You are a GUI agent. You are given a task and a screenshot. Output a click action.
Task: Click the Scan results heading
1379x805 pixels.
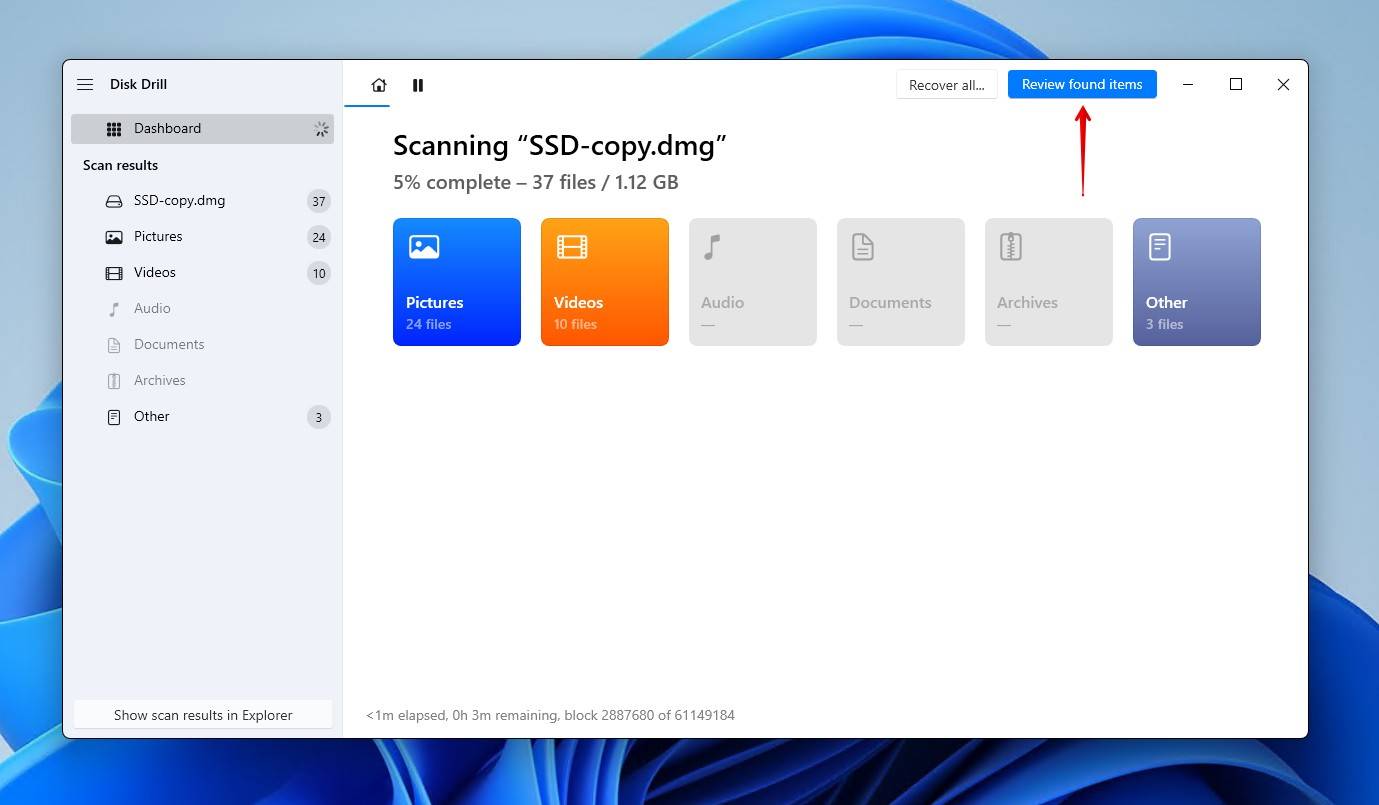[120, 165]
